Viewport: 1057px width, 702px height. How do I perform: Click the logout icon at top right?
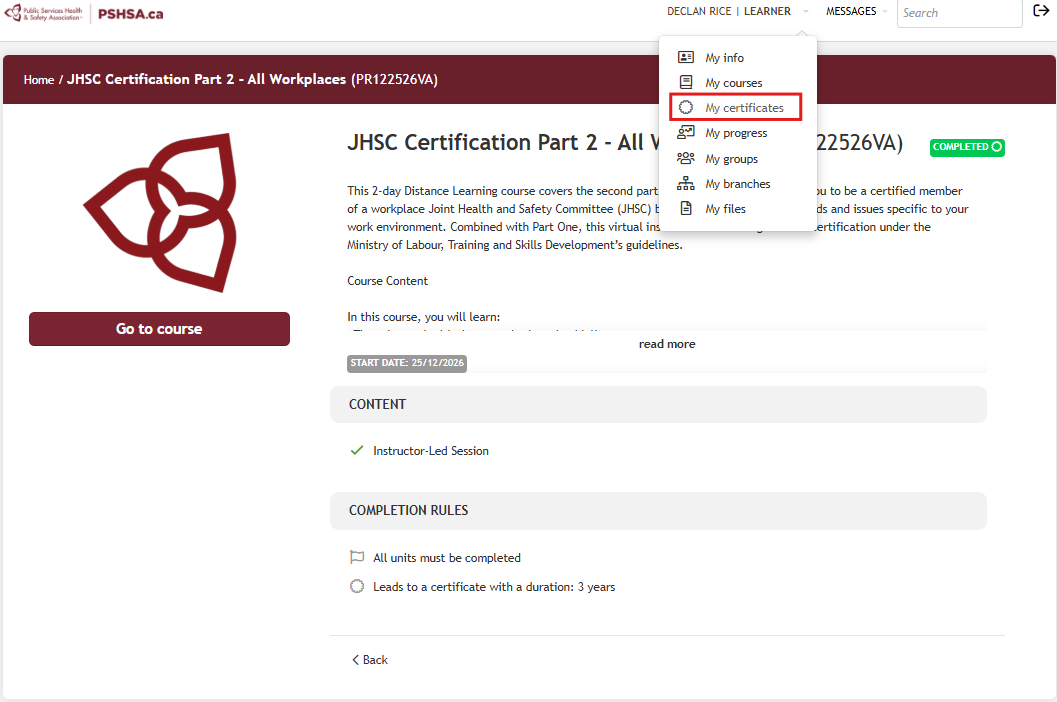click(x=1041, y=10)
